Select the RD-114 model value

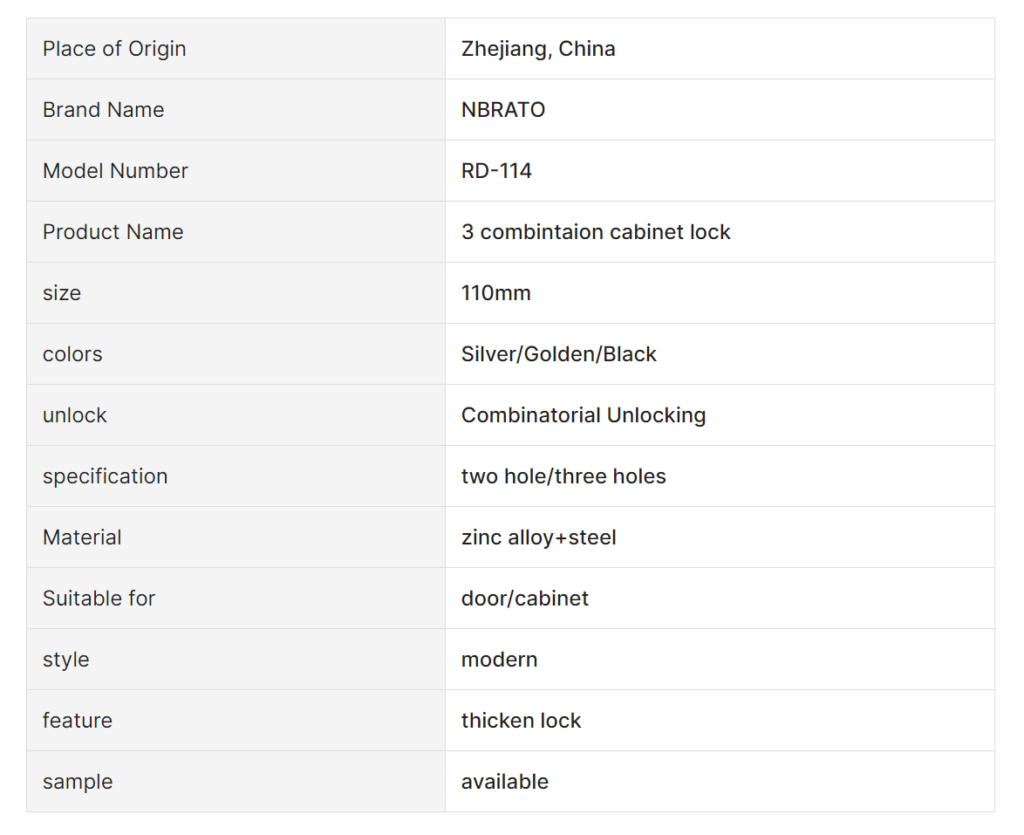(x=496, y=171)
